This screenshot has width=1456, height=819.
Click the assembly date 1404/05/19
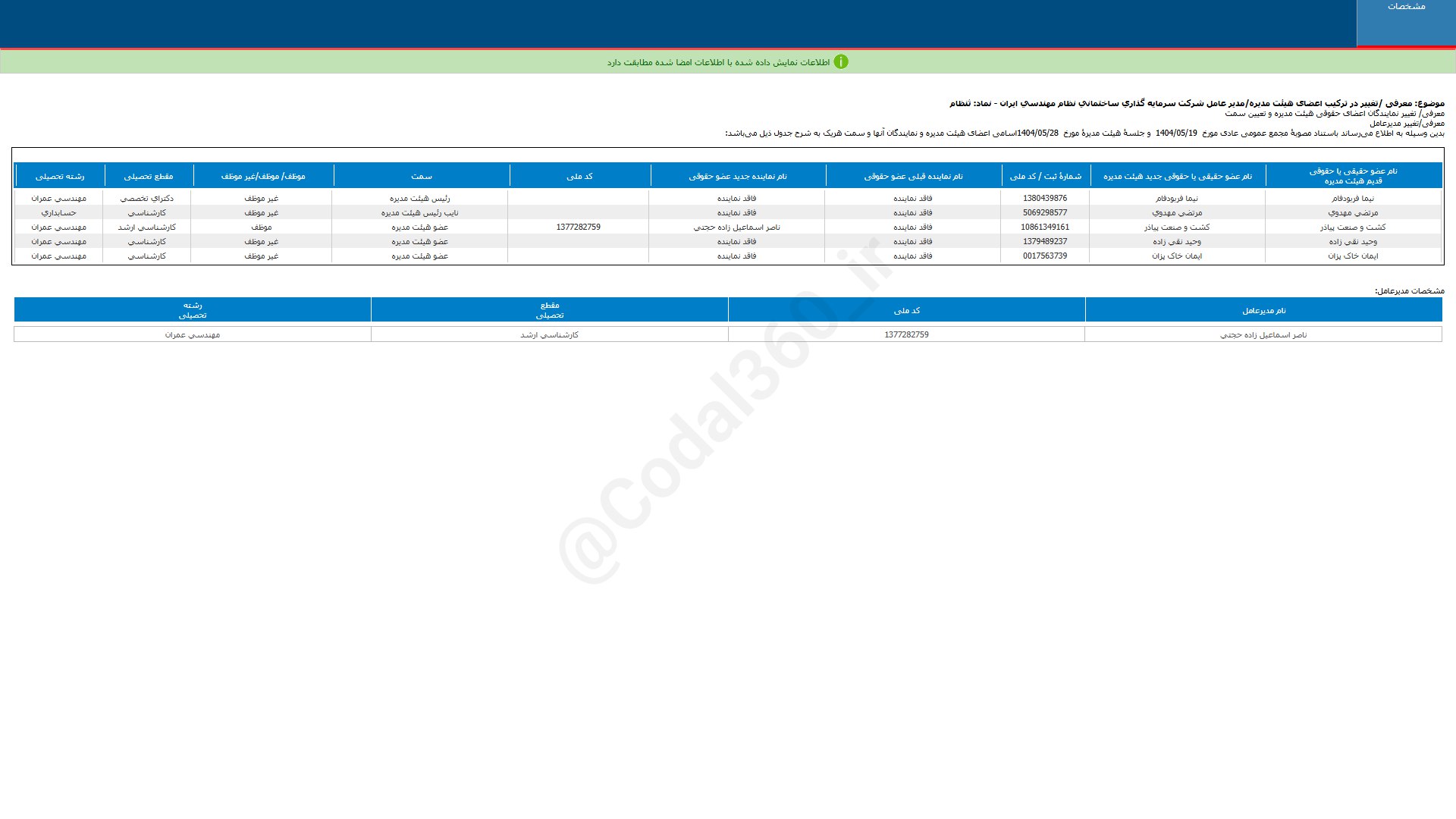[1176, 133]
